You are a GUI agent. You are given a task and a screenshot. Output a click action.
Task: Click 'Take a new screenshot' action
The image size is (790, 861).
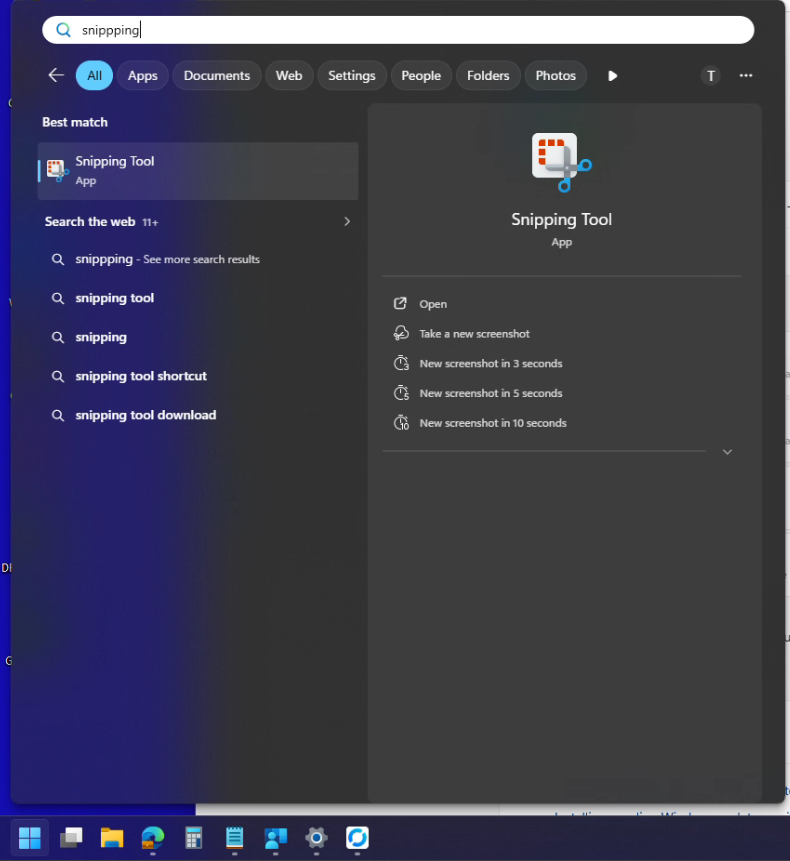(474, 333)
